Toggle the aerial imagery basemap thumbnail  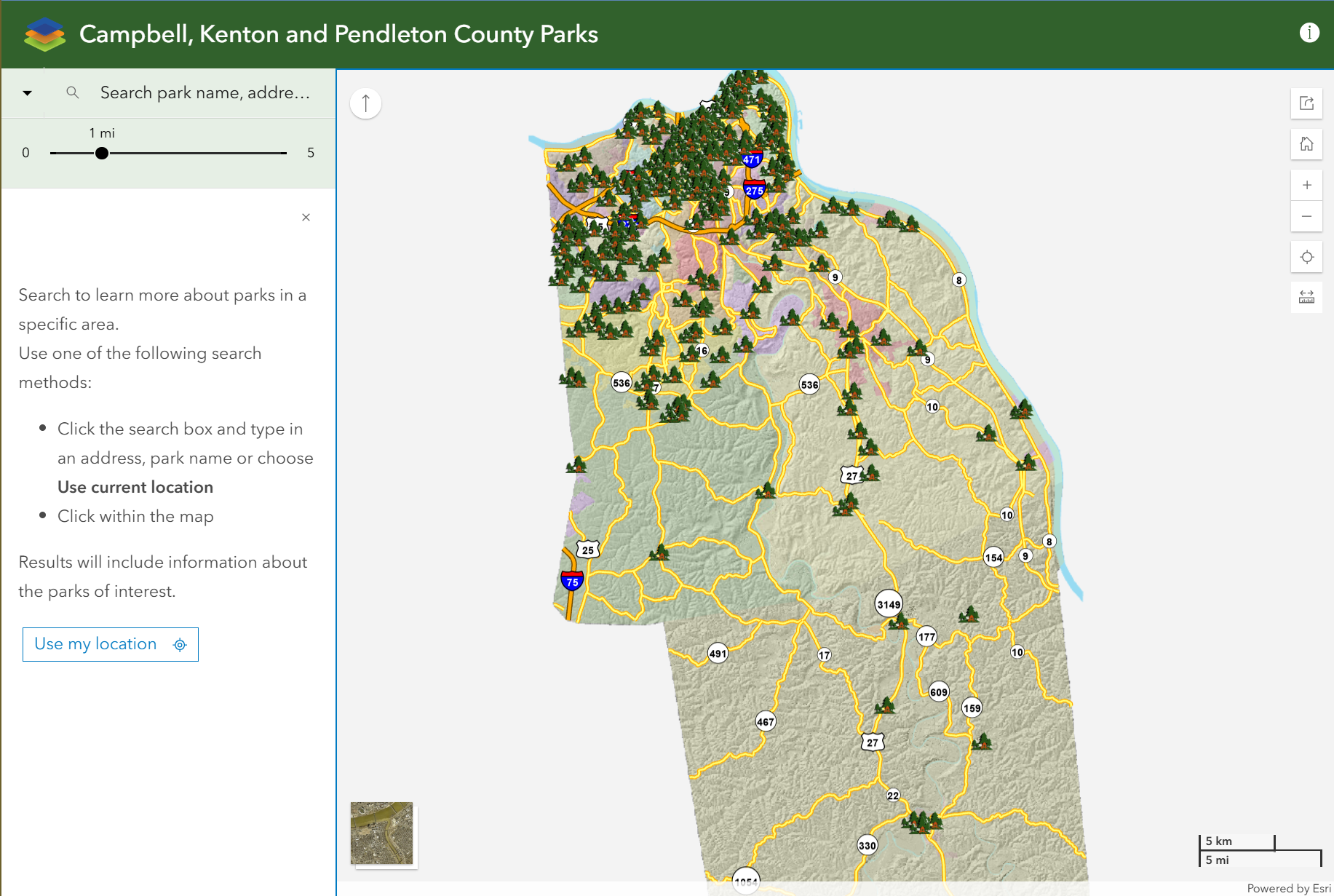coord(382,833)
